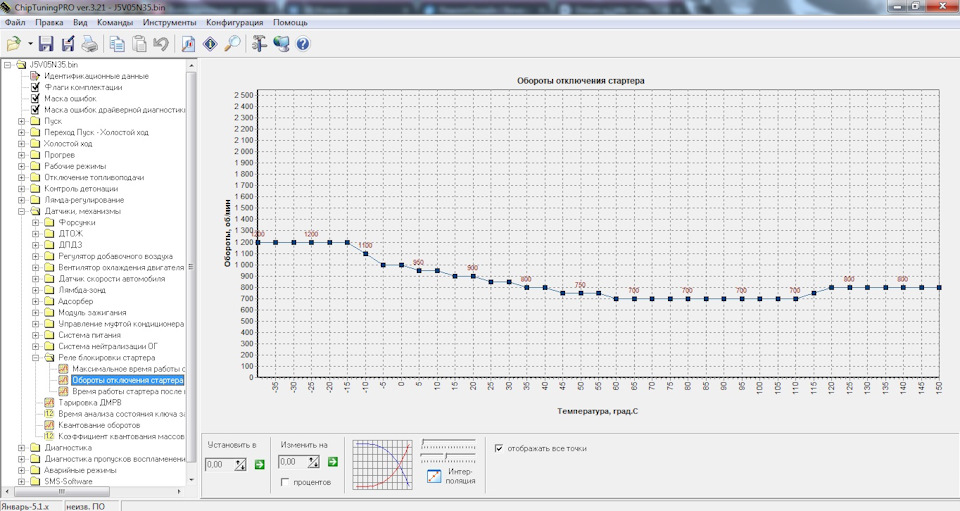Toggle 'Маска ошибок драйверной диагностики' checkbox
Screen dimensions: 960x511
point(35,110)
